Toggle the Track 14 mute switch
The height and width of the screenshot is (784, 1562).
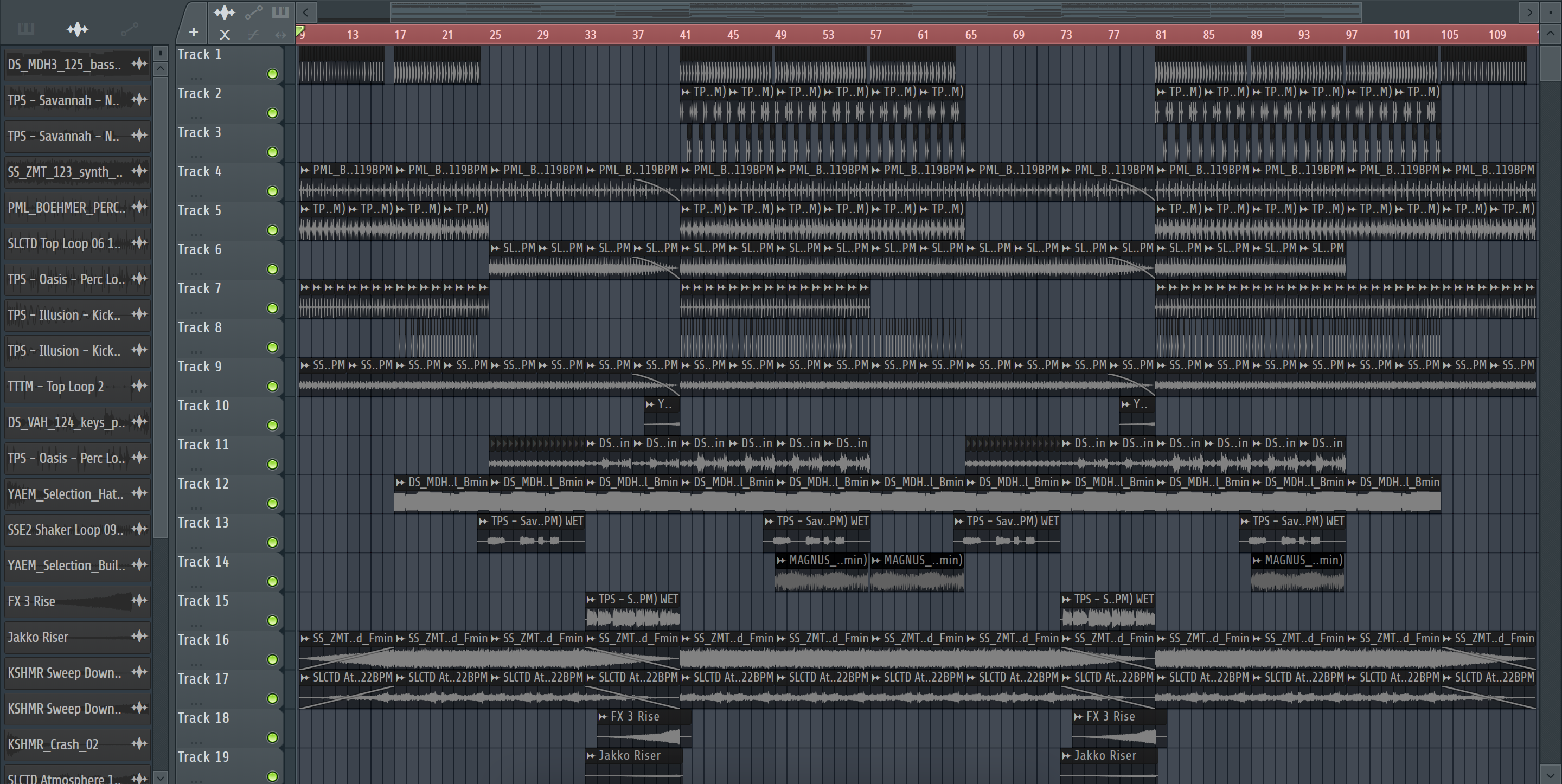(x=272, y=581)
